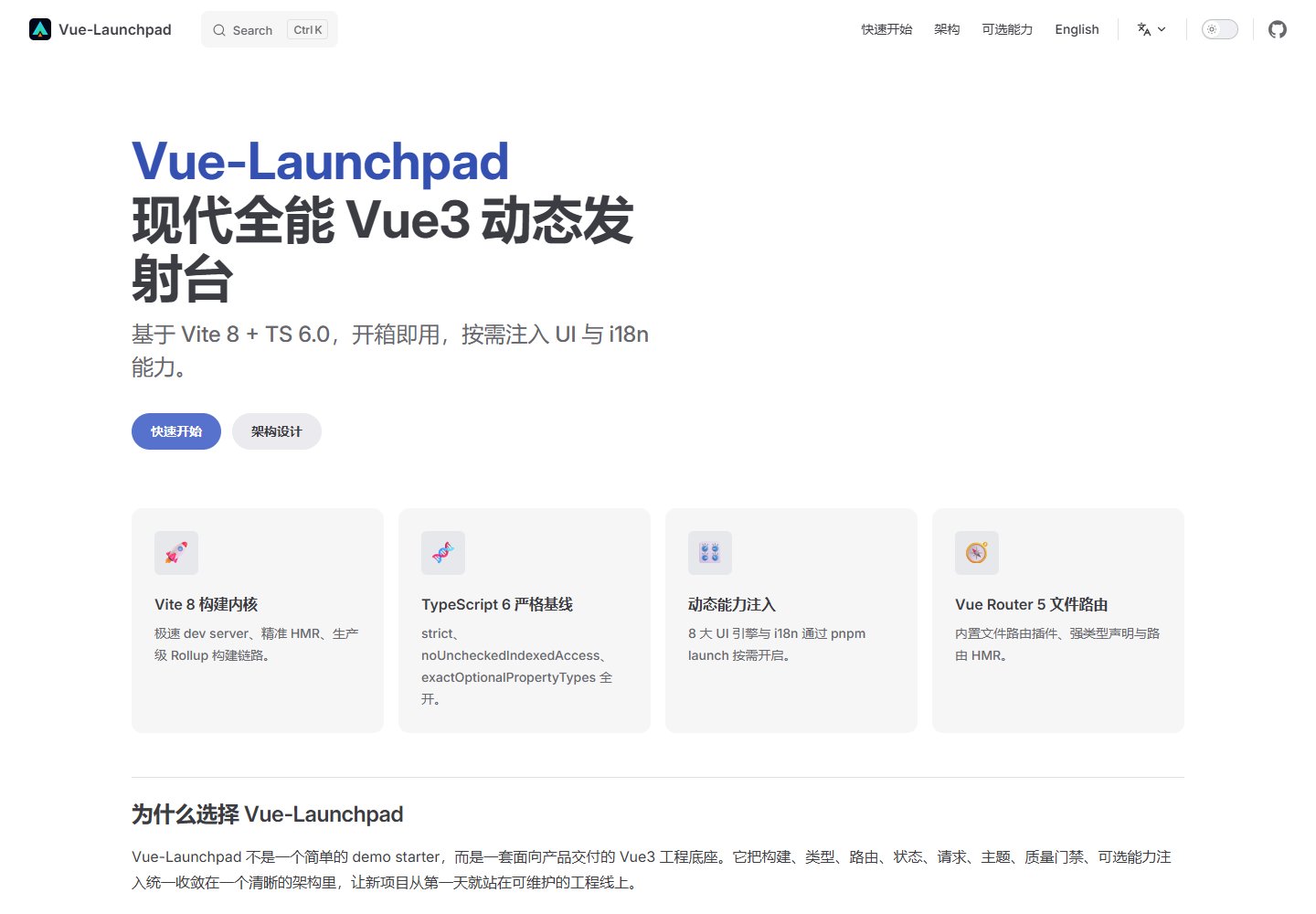This screenshot has width=1316, height=914.
Task: Click the rocket icon on Vite 8 card
Action: pos(176,553)
